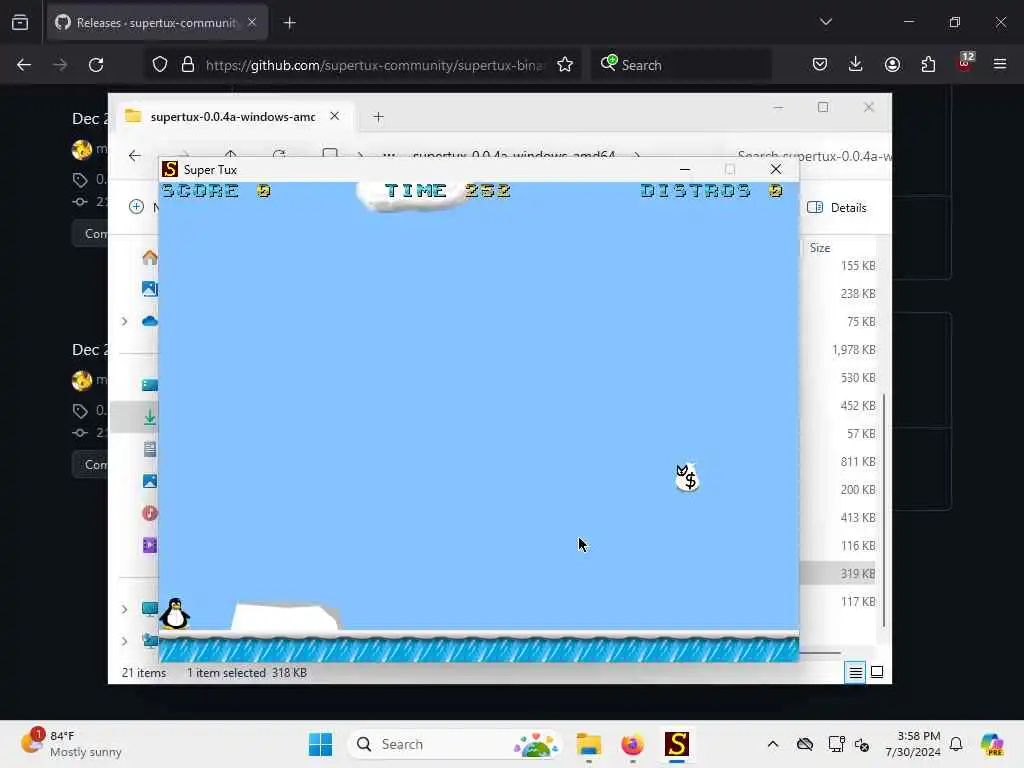The width and height of the screenshot is (1024, 768).
Task: Open a new Firefox tab
Action: (x=290, y=23)
